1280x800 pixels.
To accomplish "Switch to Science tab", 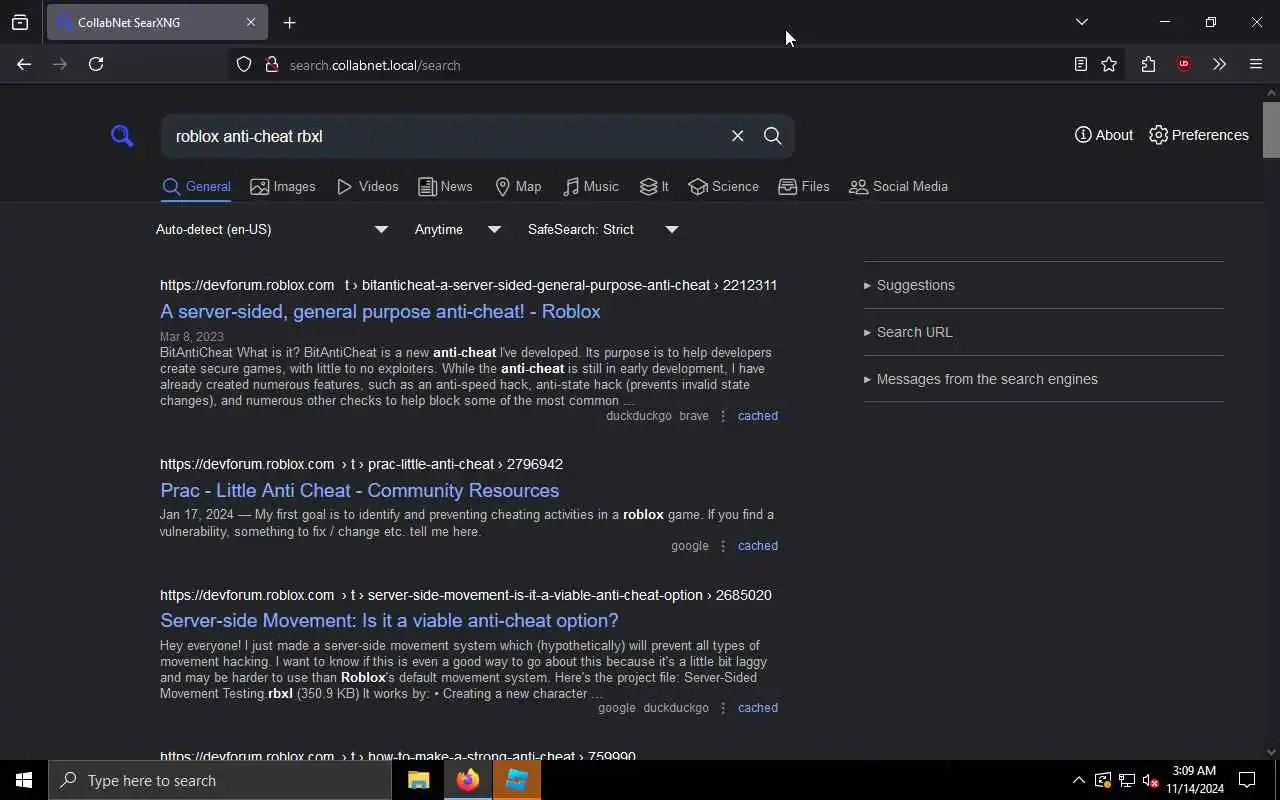I will (x=723, y=186).
